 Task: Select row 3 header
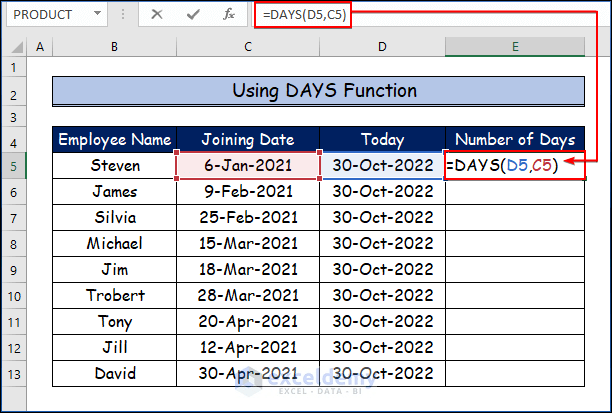click(x=14, y=117)
